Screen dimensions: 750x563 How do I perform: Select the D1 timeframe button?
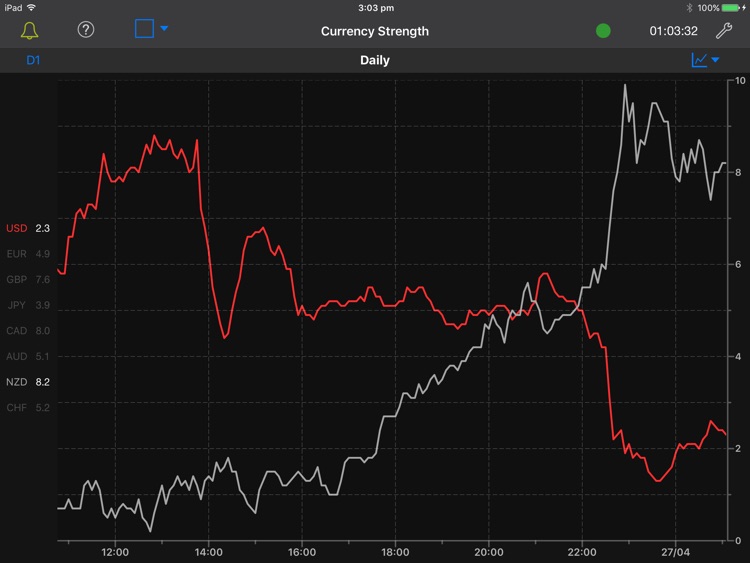[33, 60]
